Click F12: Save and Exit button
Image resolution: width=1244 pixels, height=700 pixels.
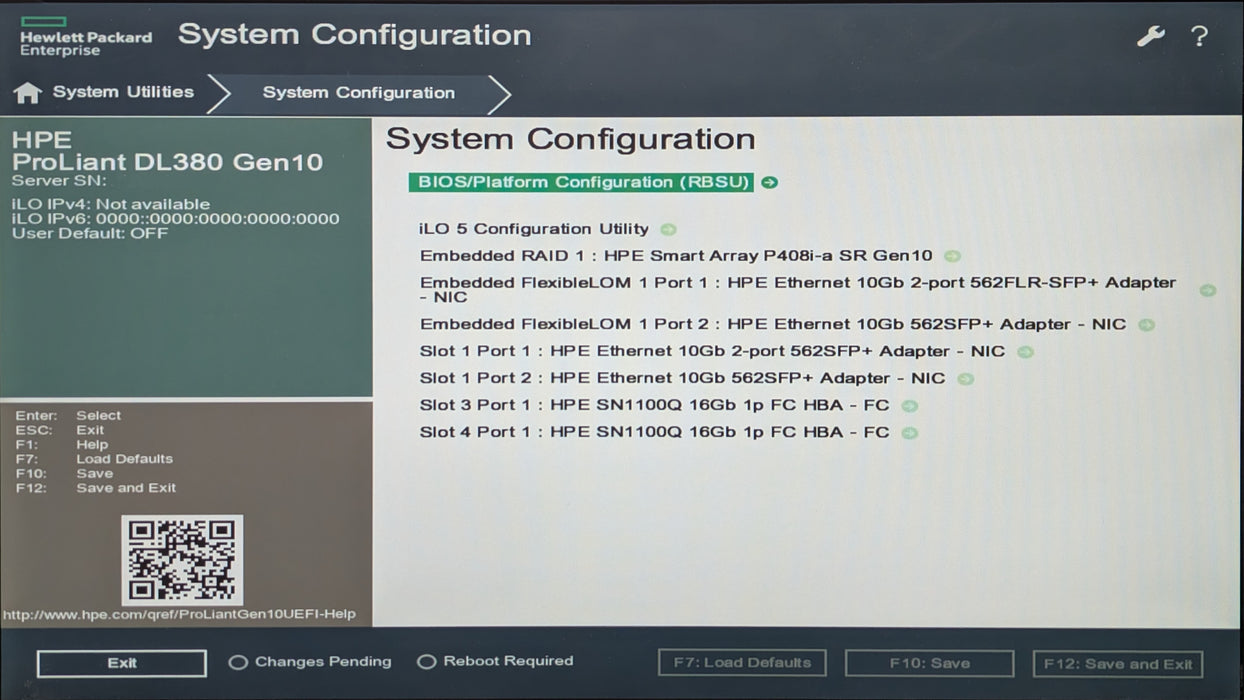click(1117, 664)
